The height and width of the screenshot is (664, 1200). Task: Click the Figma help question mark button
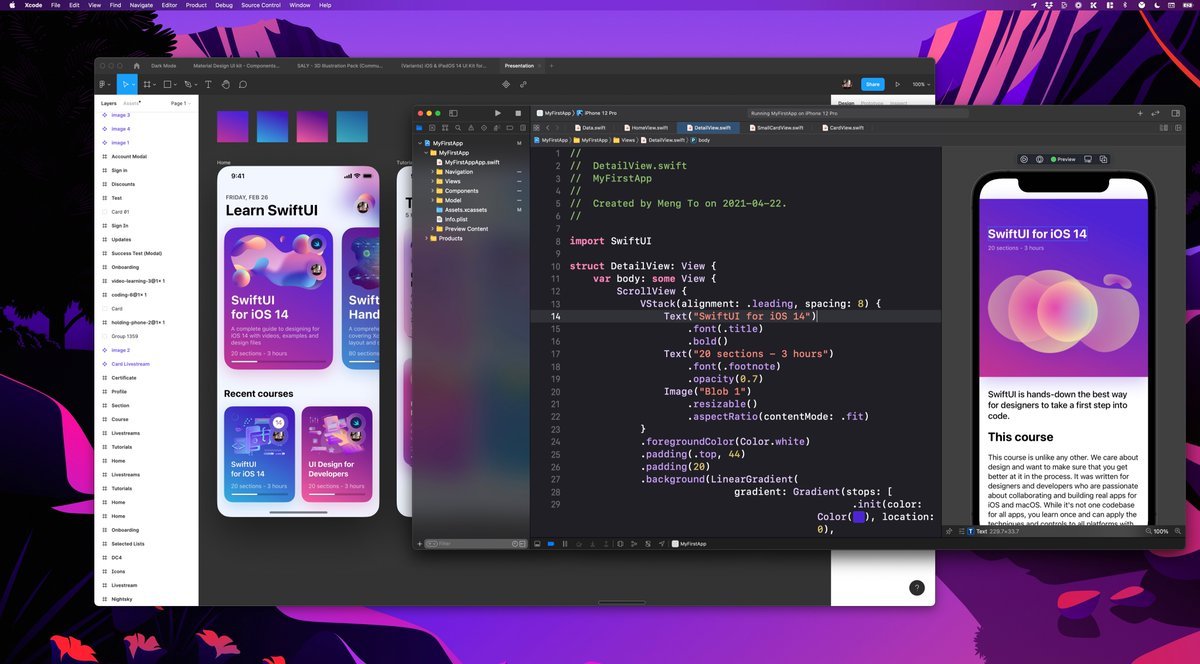pos(916,588)
